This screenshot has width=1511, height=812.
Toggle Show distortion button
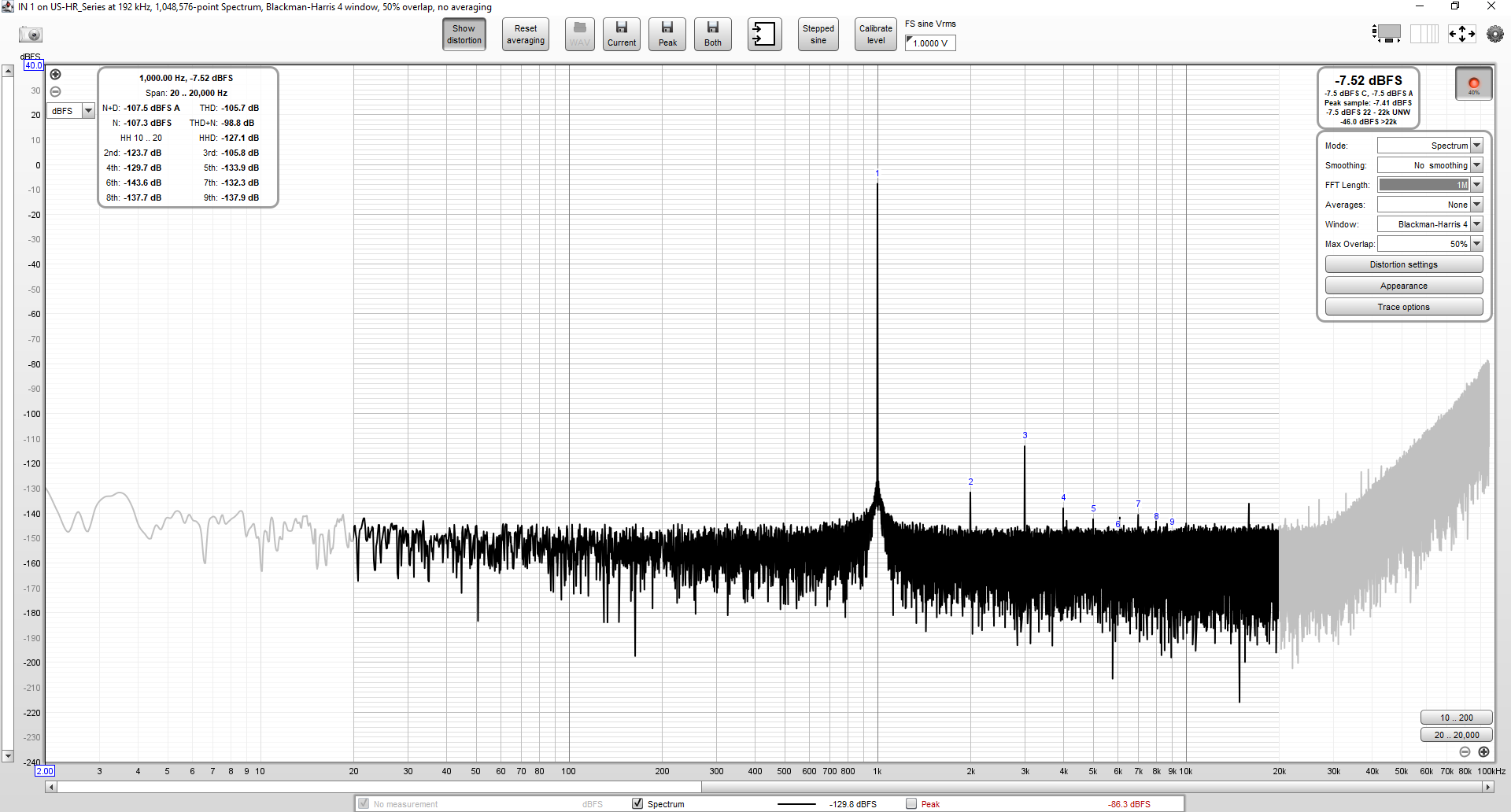click(464, 35)
